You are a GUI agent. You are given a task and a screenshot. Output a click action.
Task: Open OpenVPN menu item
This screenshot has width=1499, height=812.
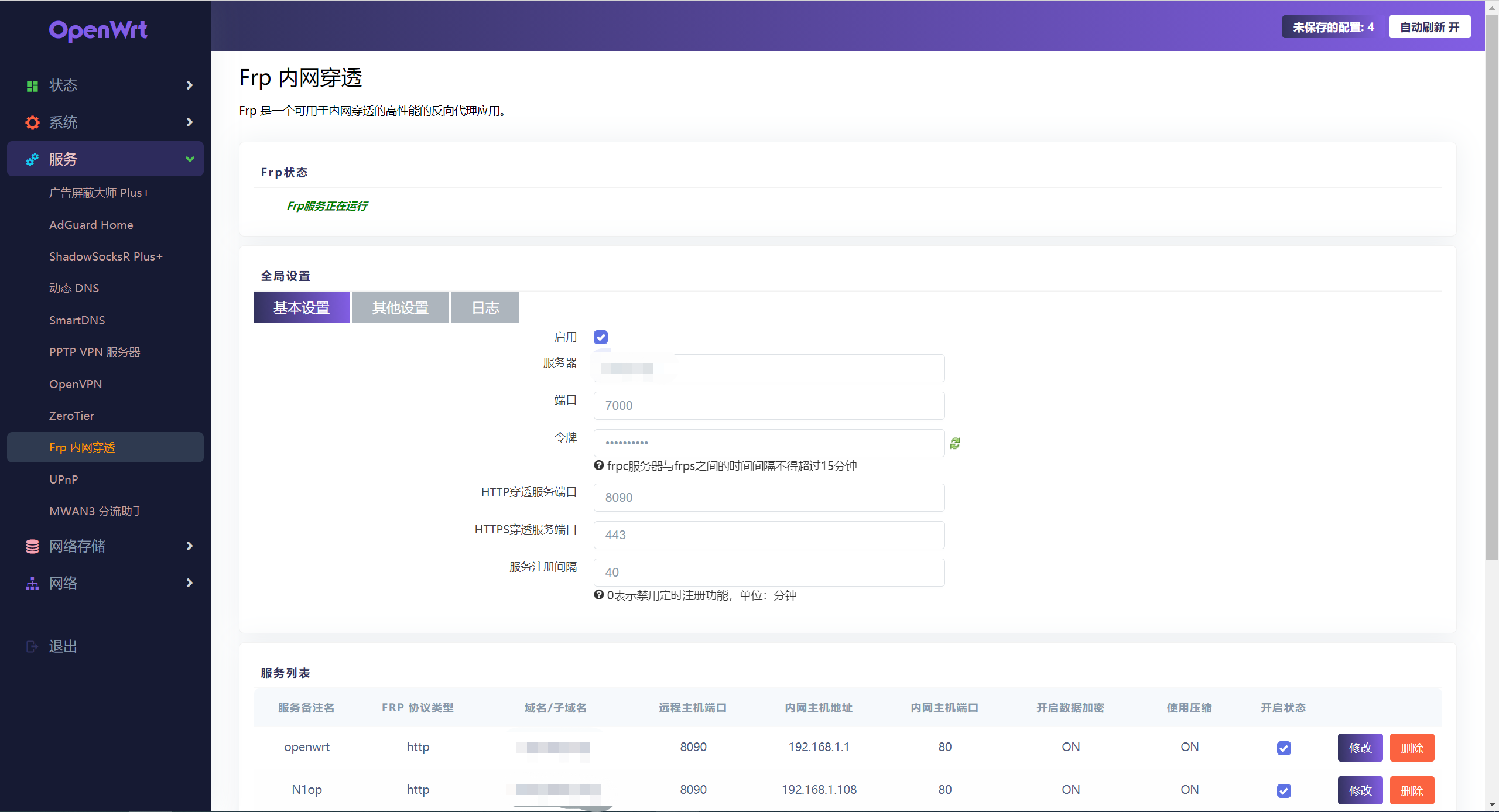point(76,384)
